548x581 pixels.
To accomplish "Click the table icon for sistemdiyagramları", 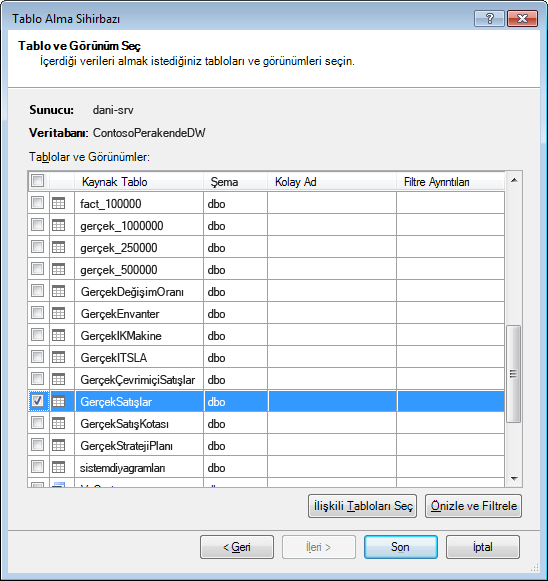I will 58,467.
